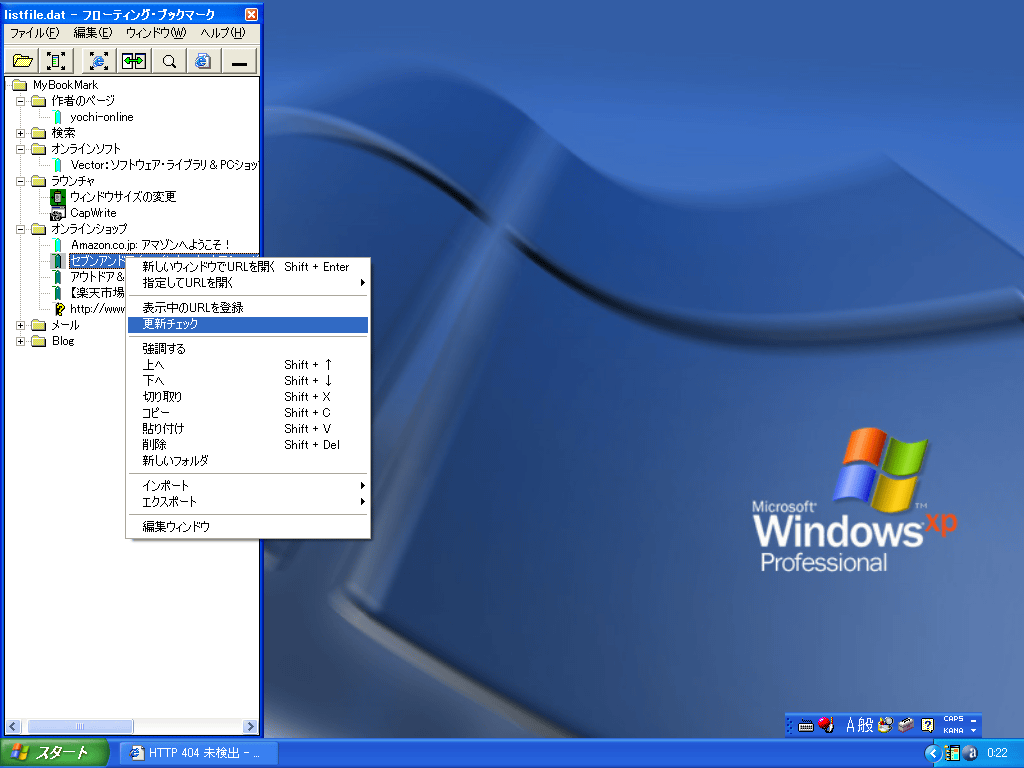Expand the Blog folder
The height and width of the screenshot is (768, 1024).
[x=21, y=341]
